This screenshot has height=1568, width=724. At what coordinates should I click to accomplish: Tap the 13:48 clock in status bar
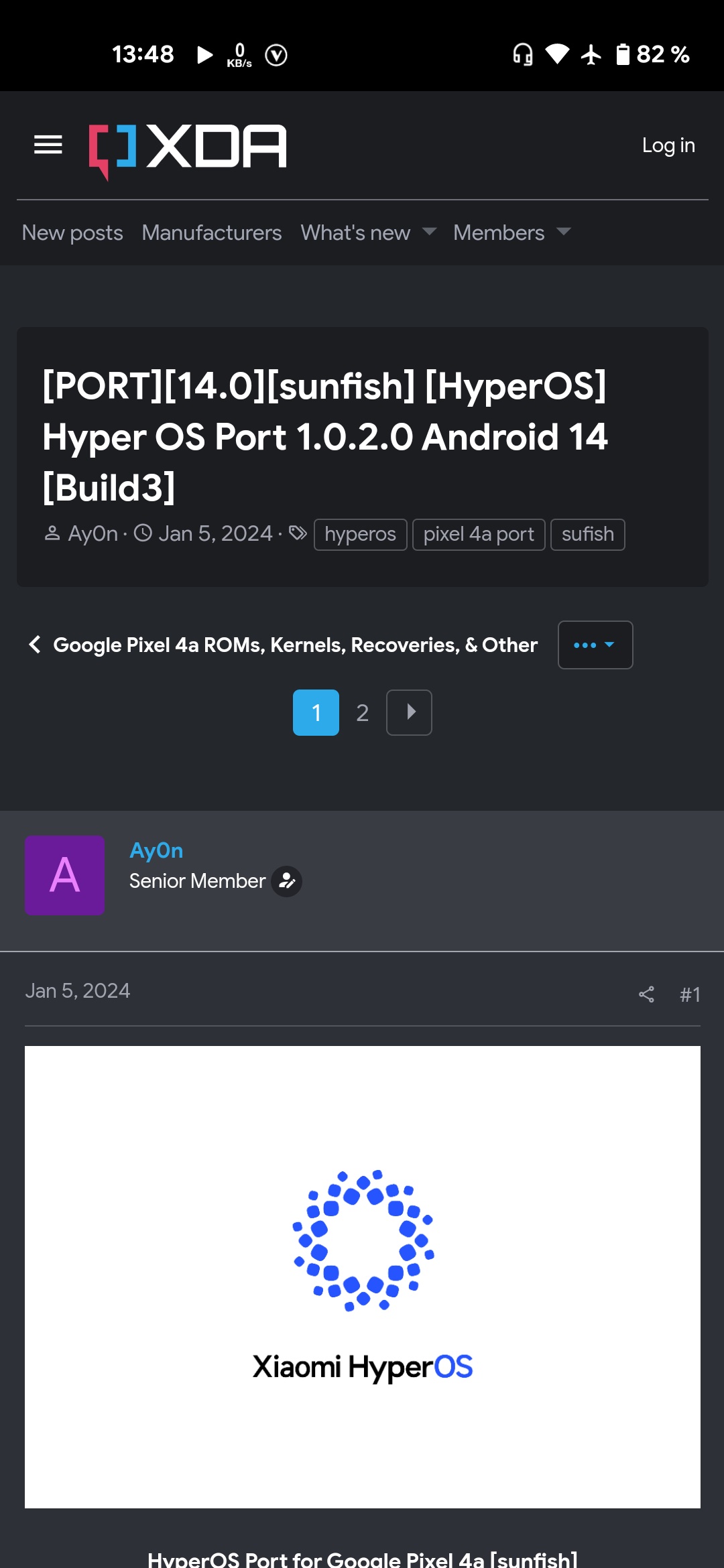pyautogui.click(x=143, y=54)
